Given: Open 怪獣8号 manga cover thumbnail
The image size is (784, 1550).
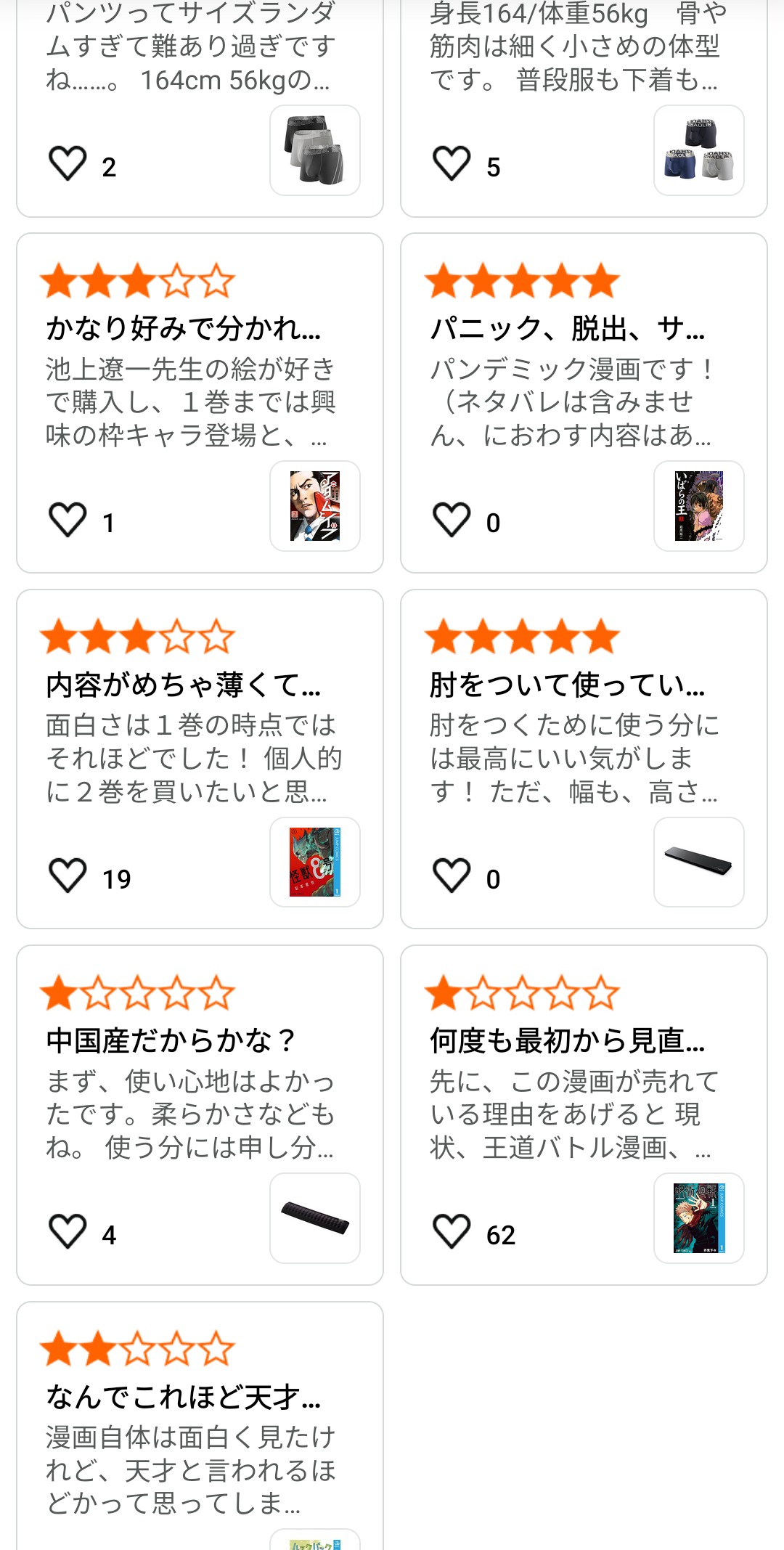Looking at the screenshot, I should [315, 862].
